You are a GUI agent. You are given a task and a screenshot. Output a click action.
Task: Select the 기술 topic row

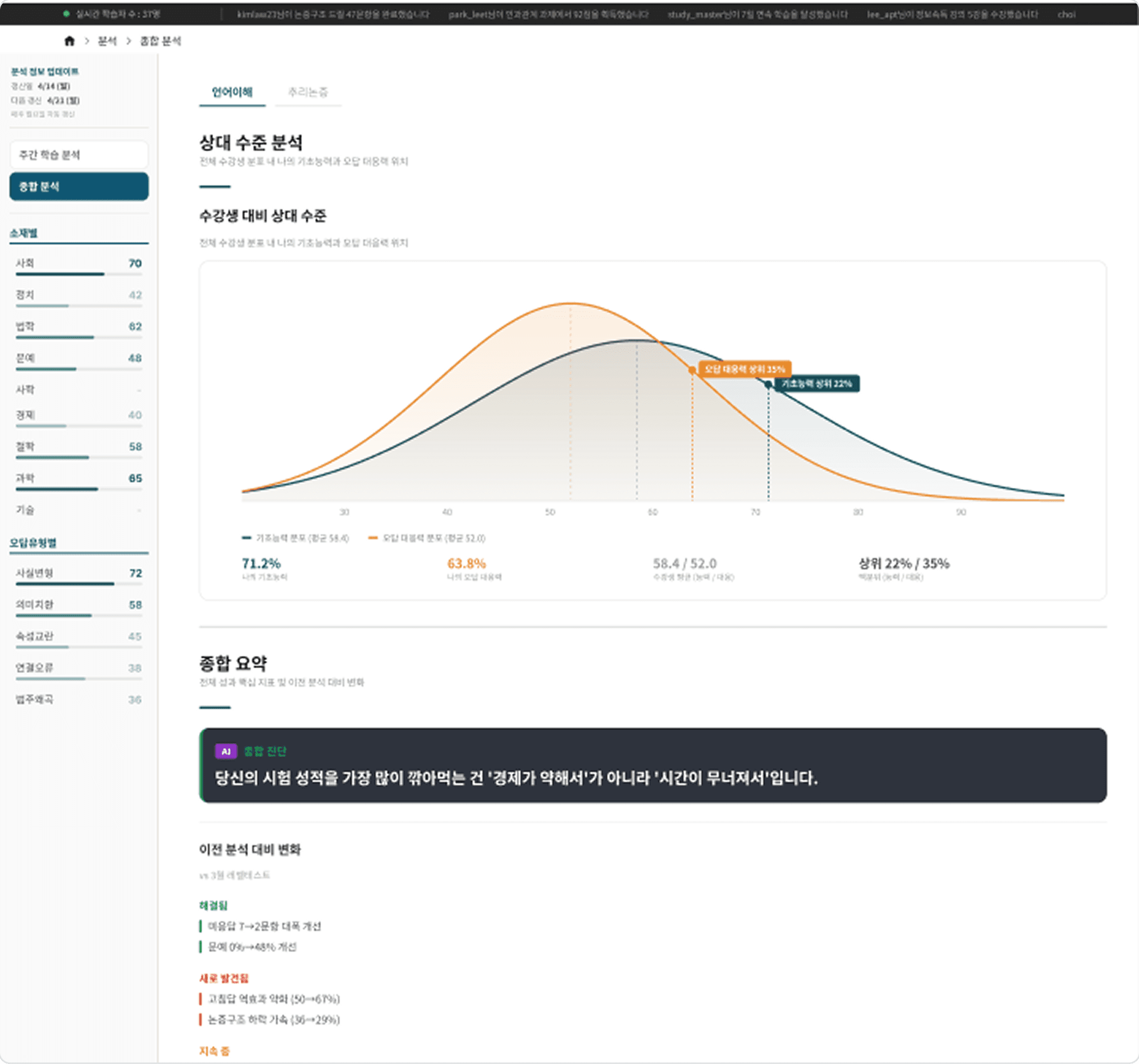[79, 510]
